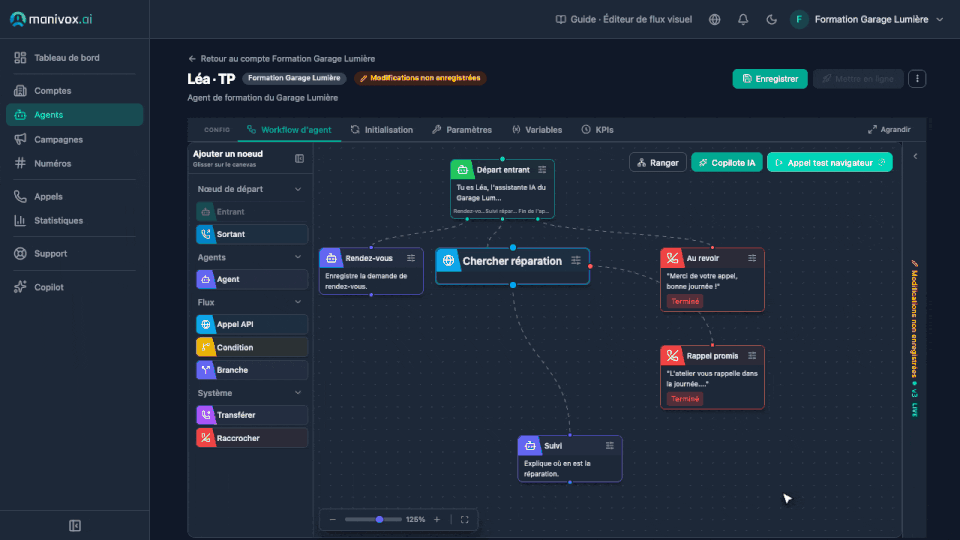960x540 pixels.
Task: Switch to the Variables tab
Action: coord(537,130)
